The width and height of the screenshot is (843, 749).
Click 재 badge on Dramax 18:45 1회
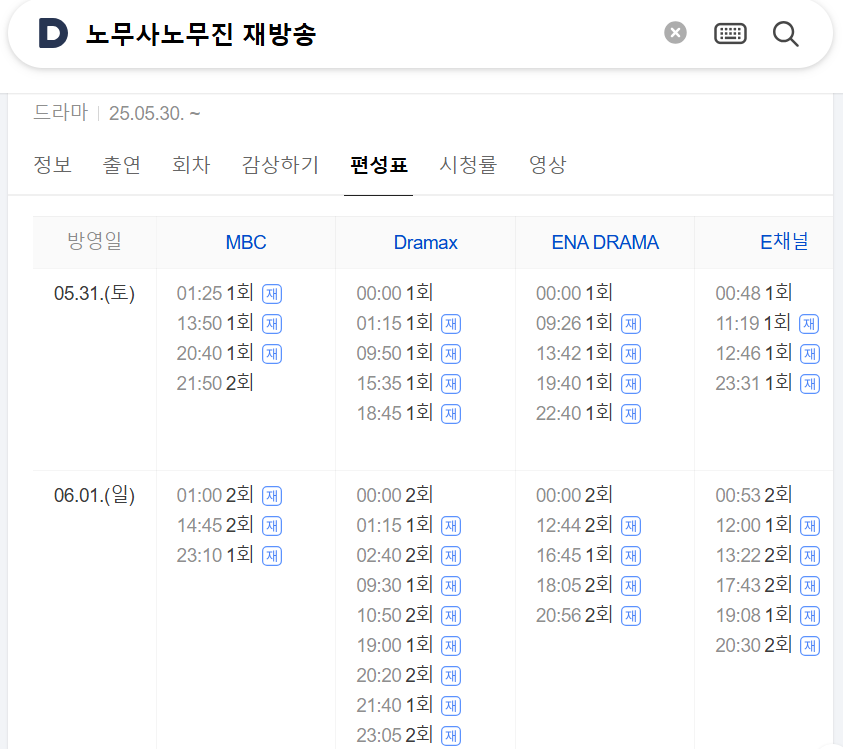[451, 414]
